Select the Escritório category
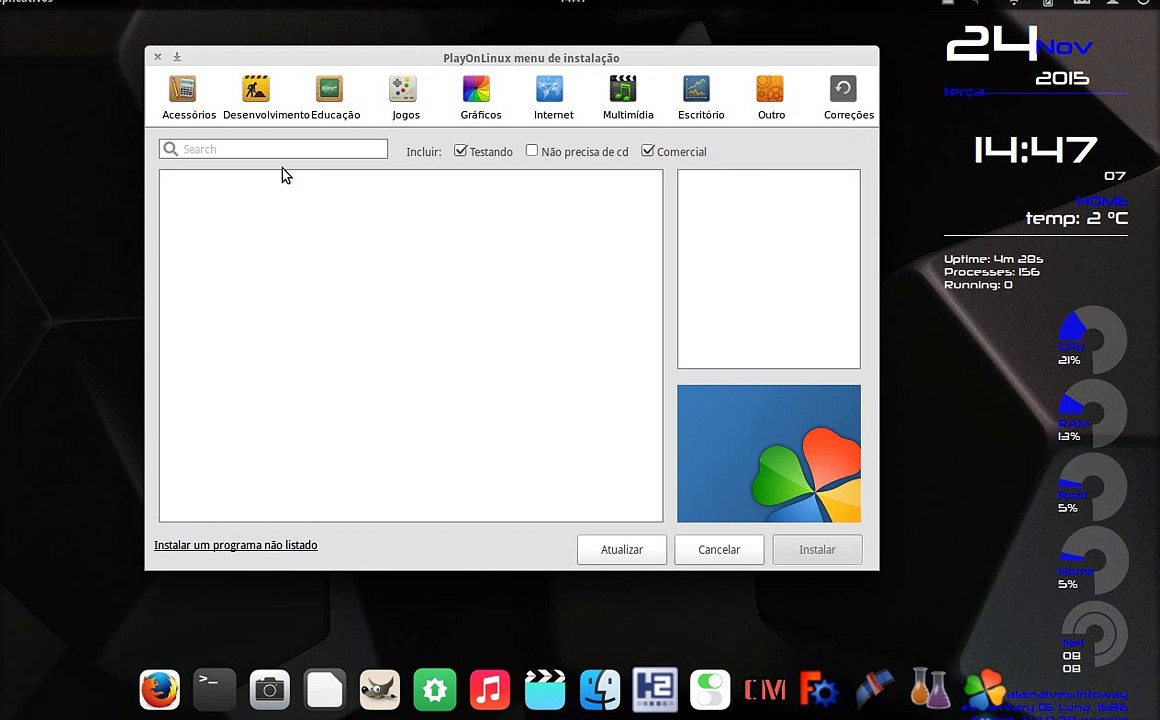This screenshot has height=720, width=1160. click(701, 98)
